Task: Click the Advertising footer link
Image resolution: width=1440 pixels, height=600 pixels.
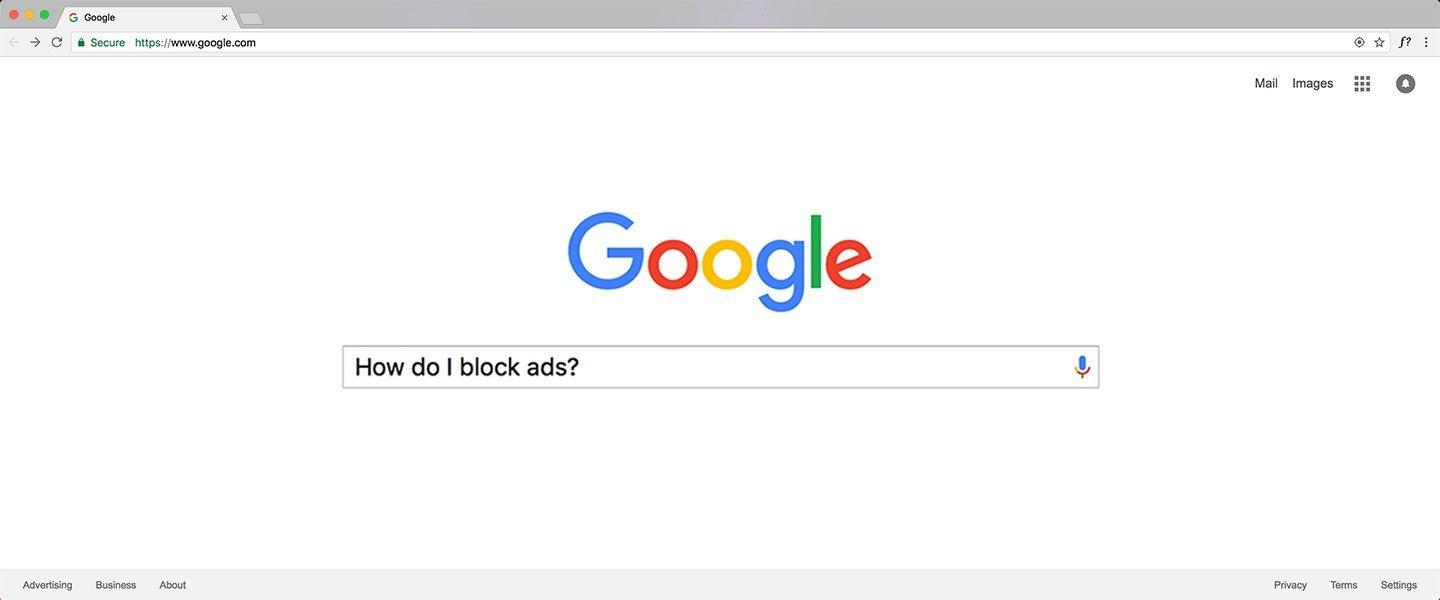Action: [48, 585]
